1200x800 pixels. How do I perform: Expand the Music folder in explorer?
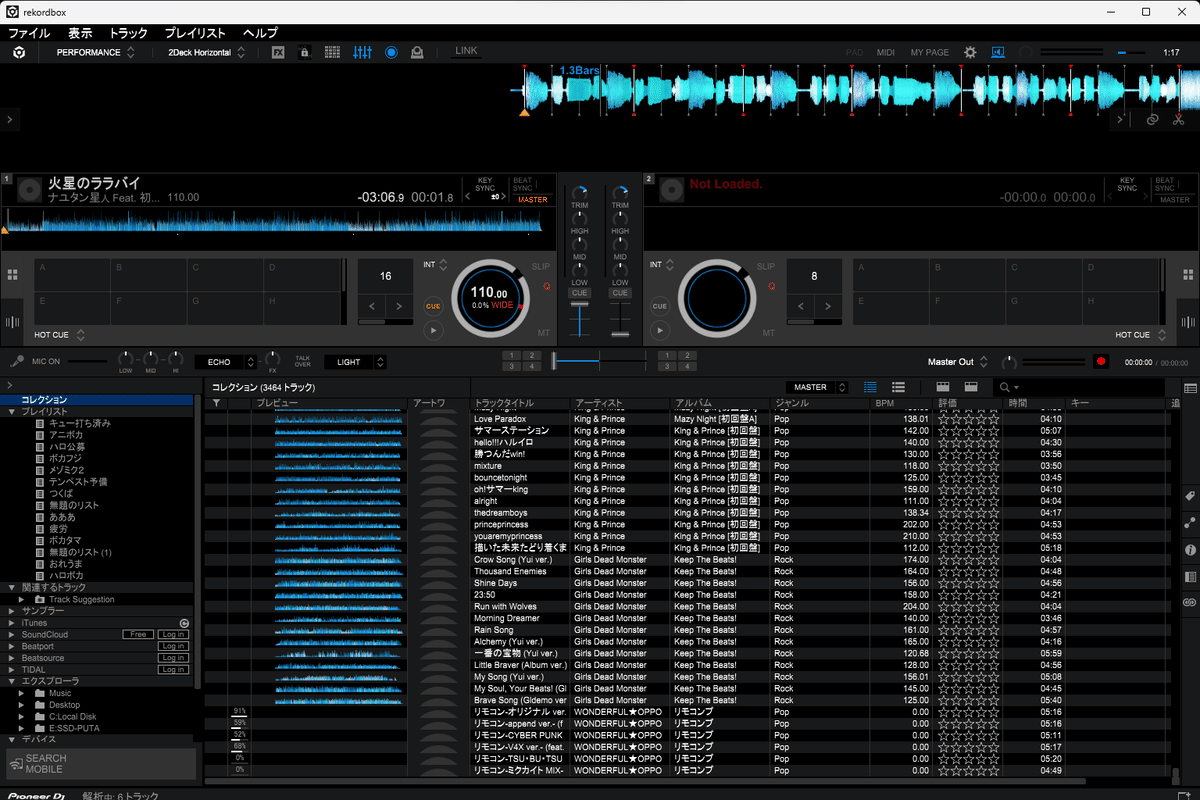[21, 693]
